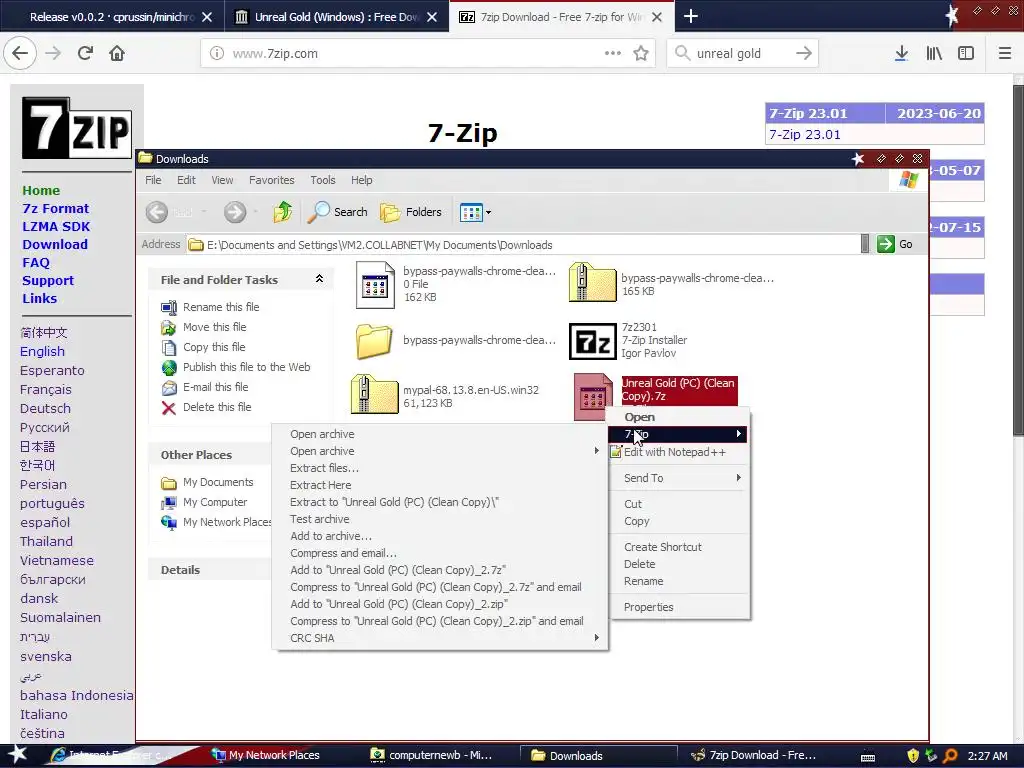Select the 7z2301 installer icon
This screenshot has width=1024, height=768.
point(592,341)
